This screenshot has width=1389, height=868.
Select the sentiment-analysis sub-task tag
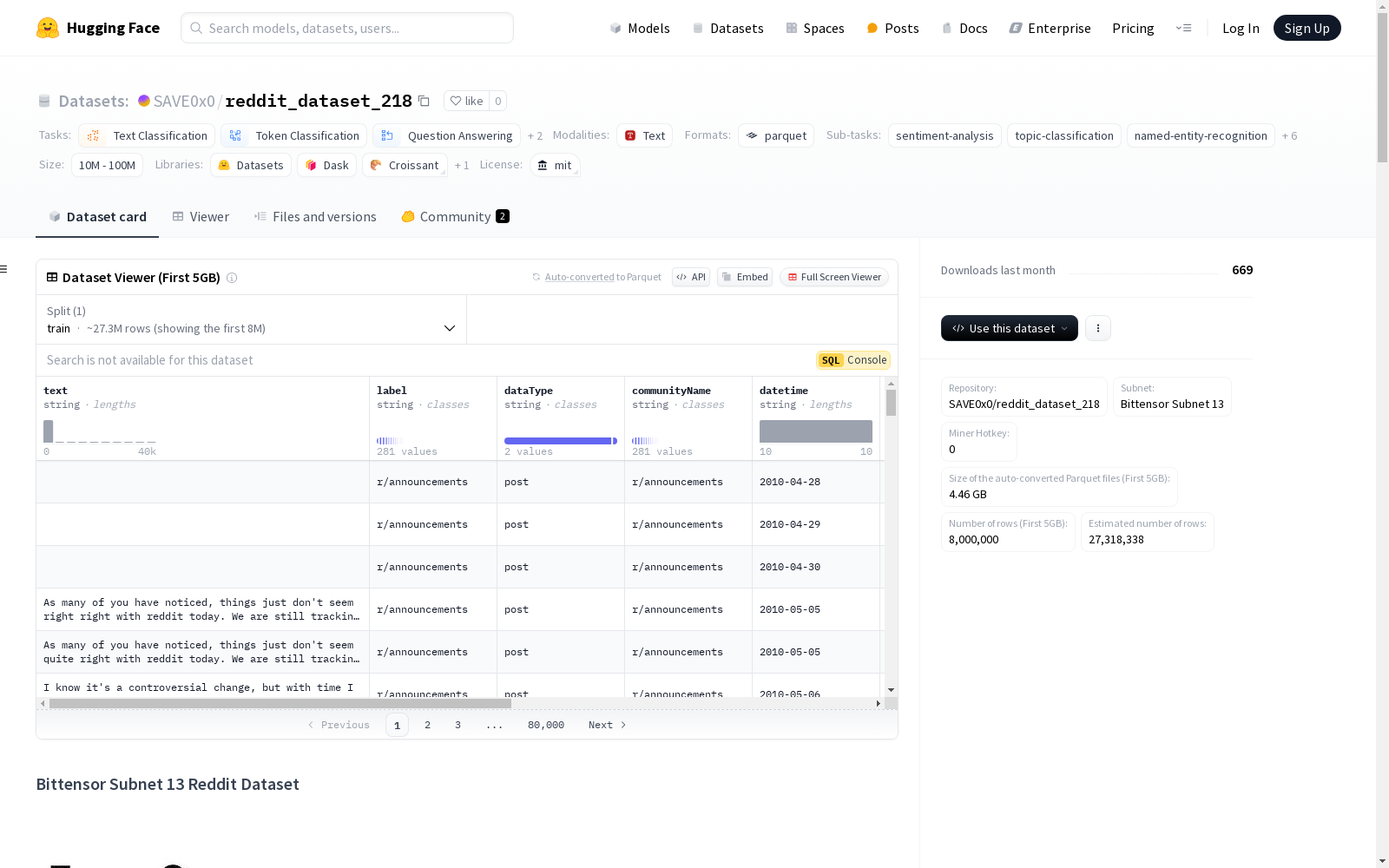point(945,135)
